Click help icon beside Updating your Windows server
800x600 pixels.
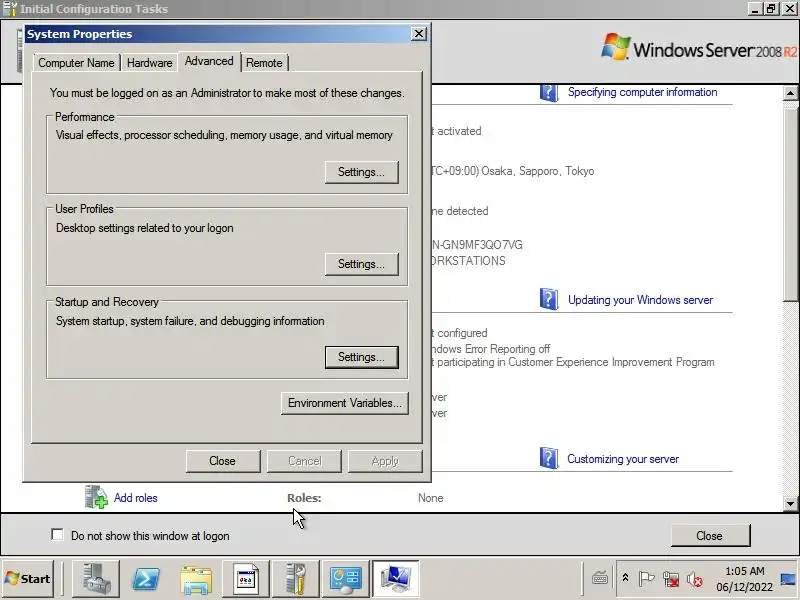[548, 299]
